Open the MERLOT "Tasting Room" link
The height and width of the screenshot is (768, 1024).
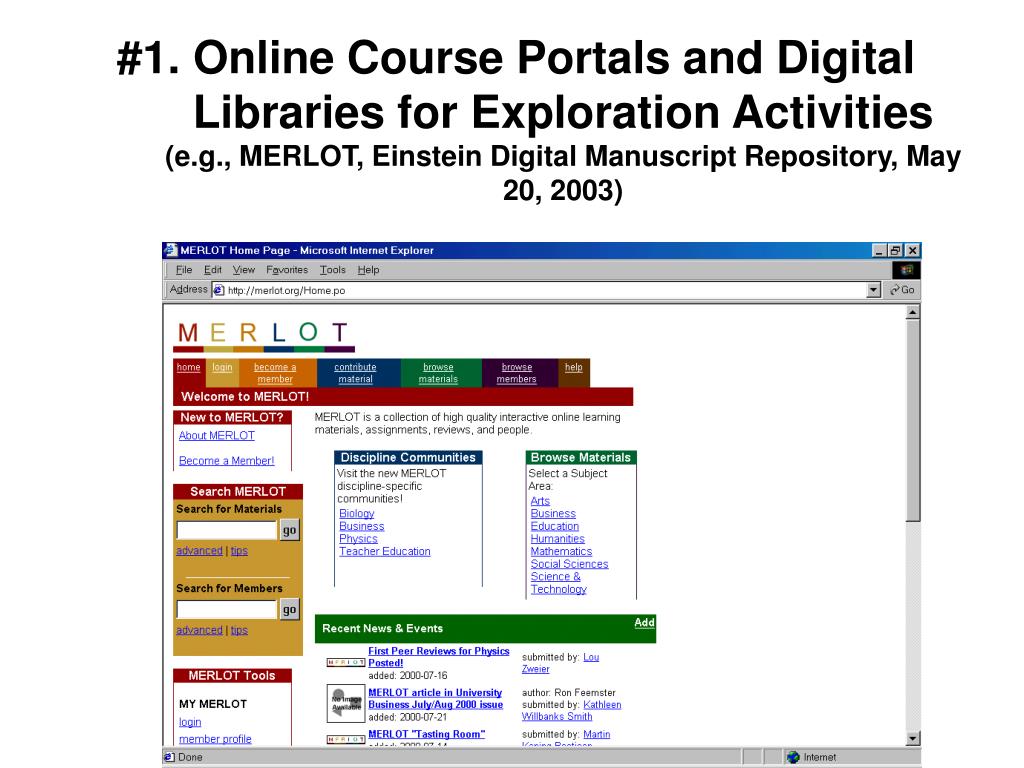(x=426, y=734)
